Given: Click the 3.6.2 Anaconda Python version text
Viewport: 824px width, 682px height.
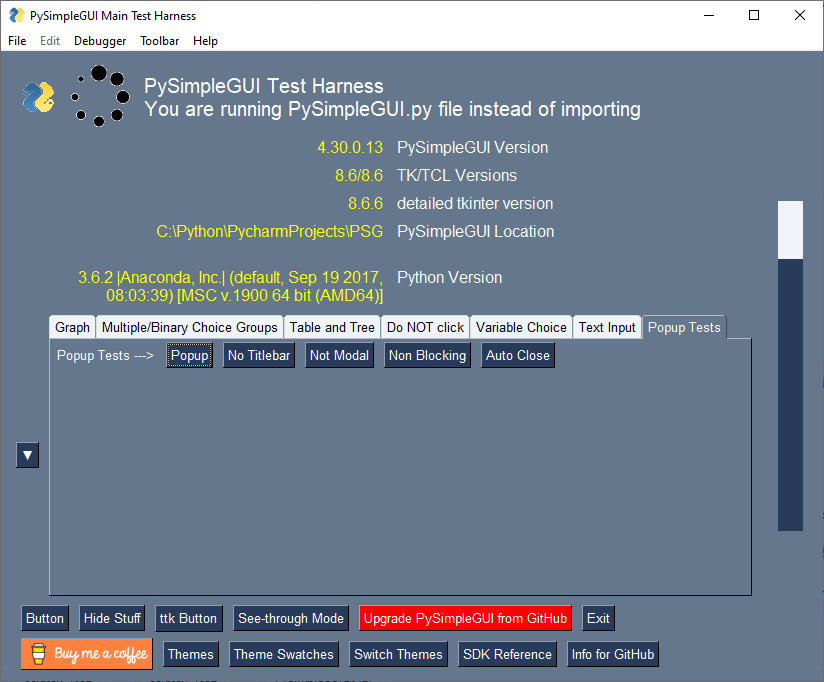Looking at the screenshot, I should click(231, 286).
